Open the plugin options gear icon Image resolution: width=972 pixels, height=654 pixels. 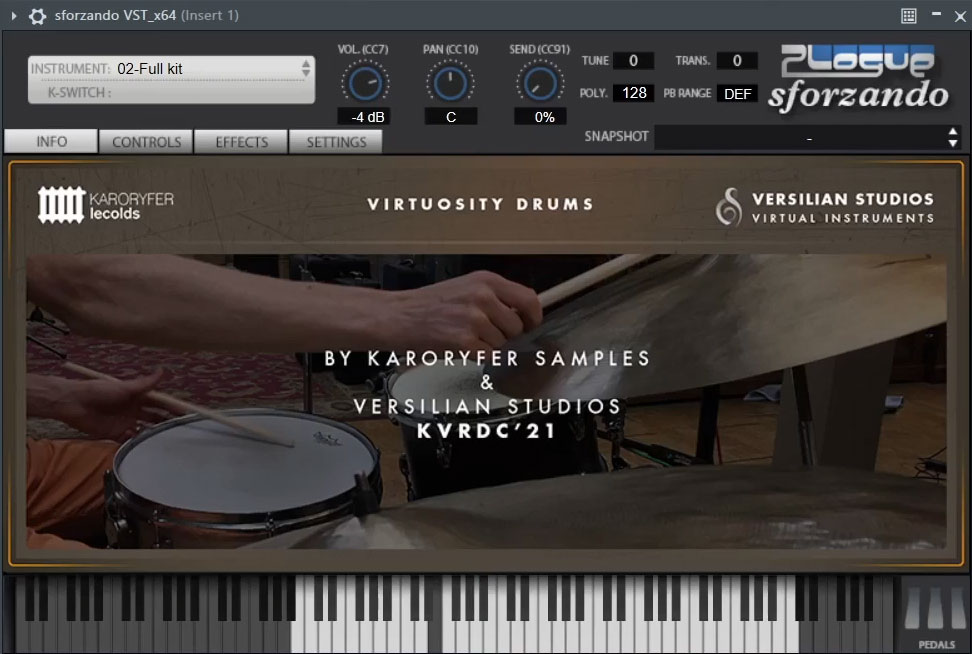point(37,16)
